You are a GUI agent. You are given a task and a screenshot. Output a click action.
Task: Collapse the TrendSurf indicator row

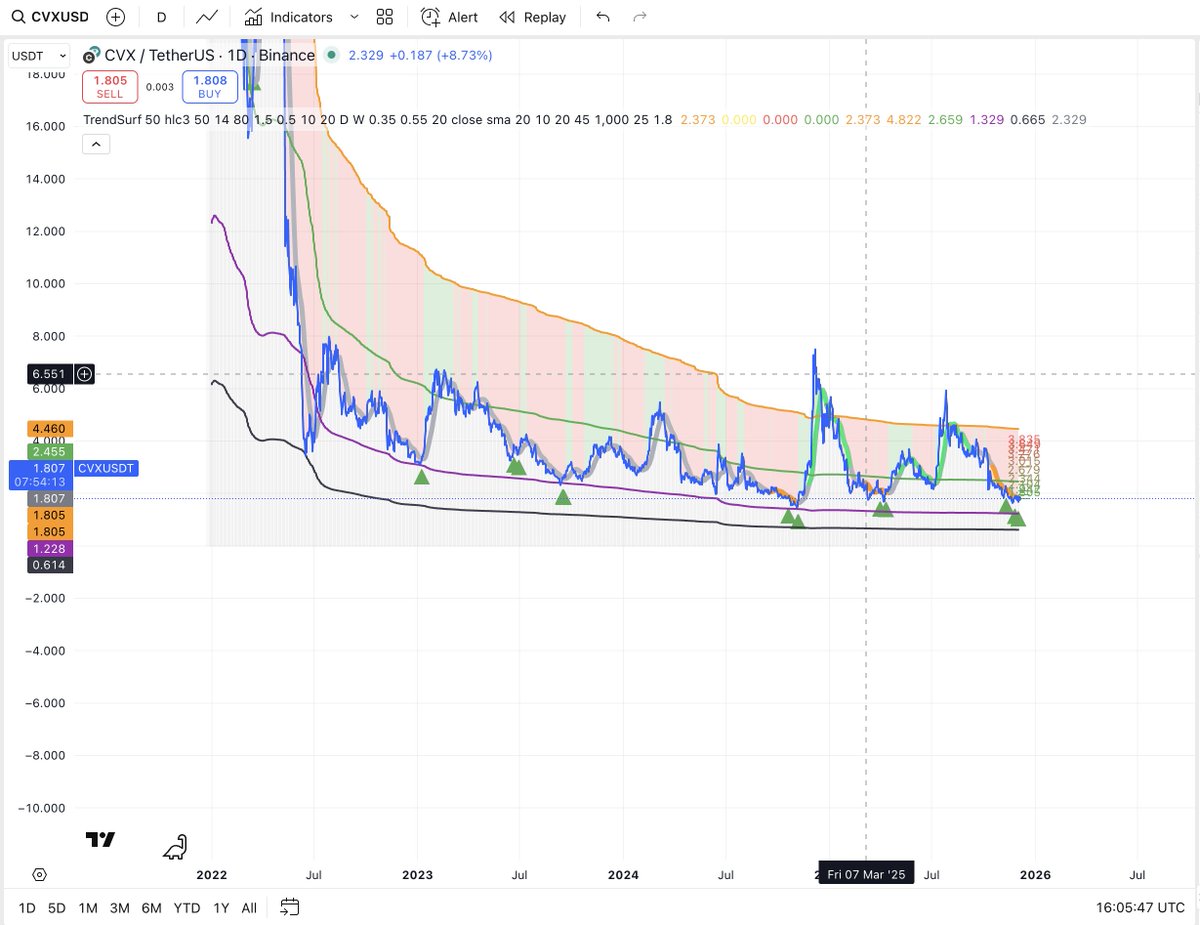point(96,143)
